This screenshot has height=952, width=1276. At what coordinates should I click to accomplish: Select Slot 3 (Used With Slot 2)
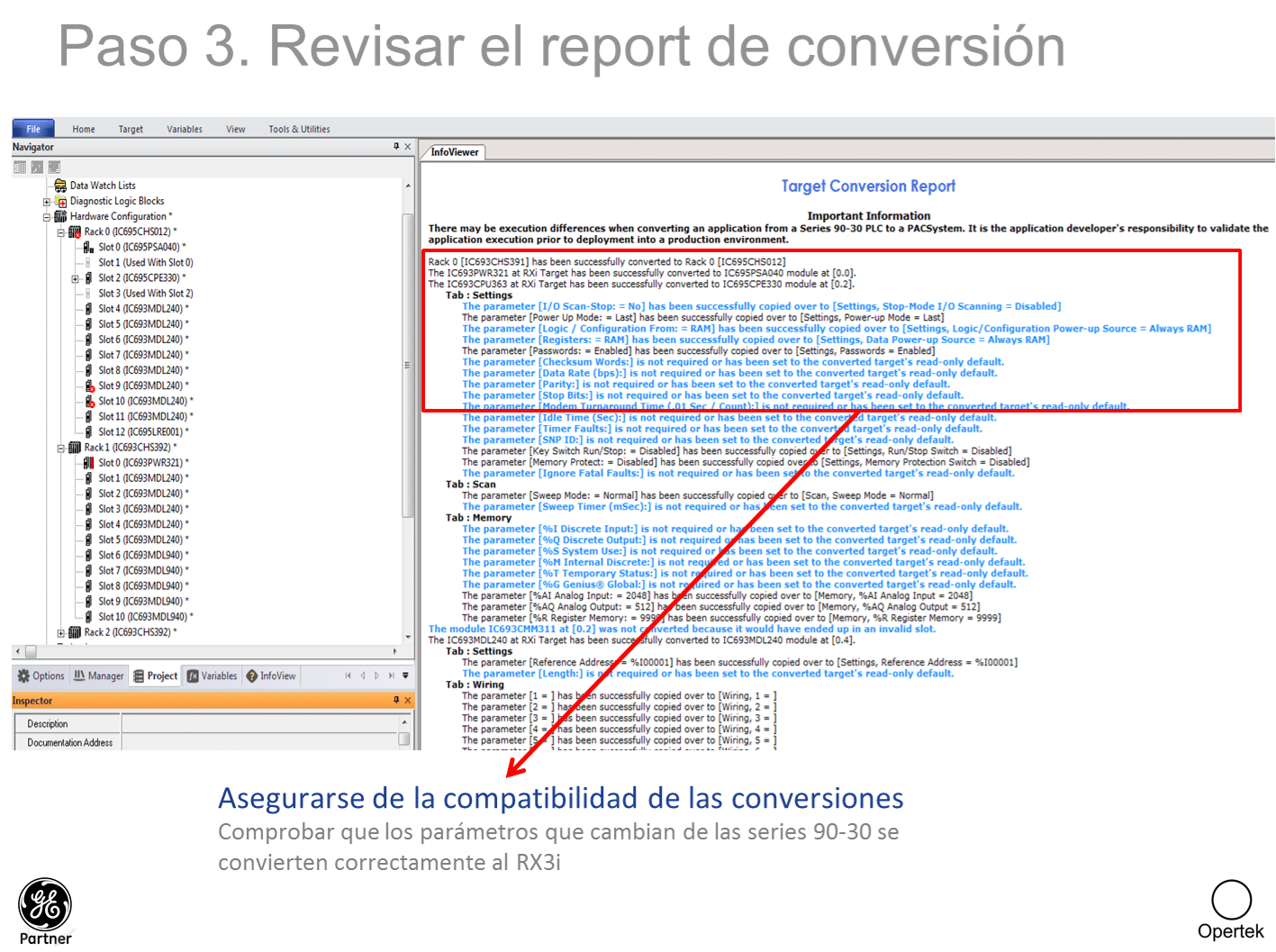[146, 293]
